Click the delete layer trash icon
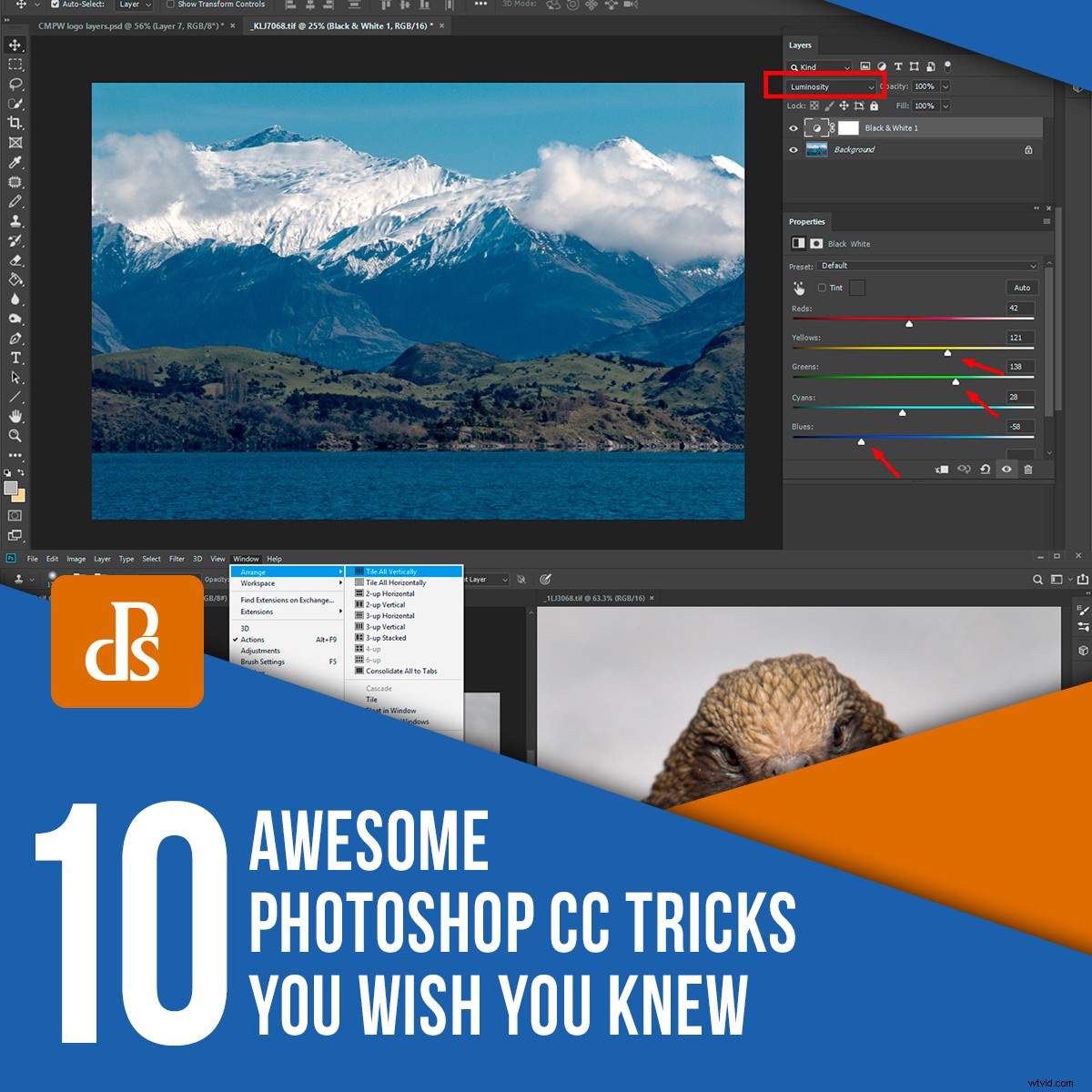This screenshot has width=1092, height=1092. [1028, 470]
